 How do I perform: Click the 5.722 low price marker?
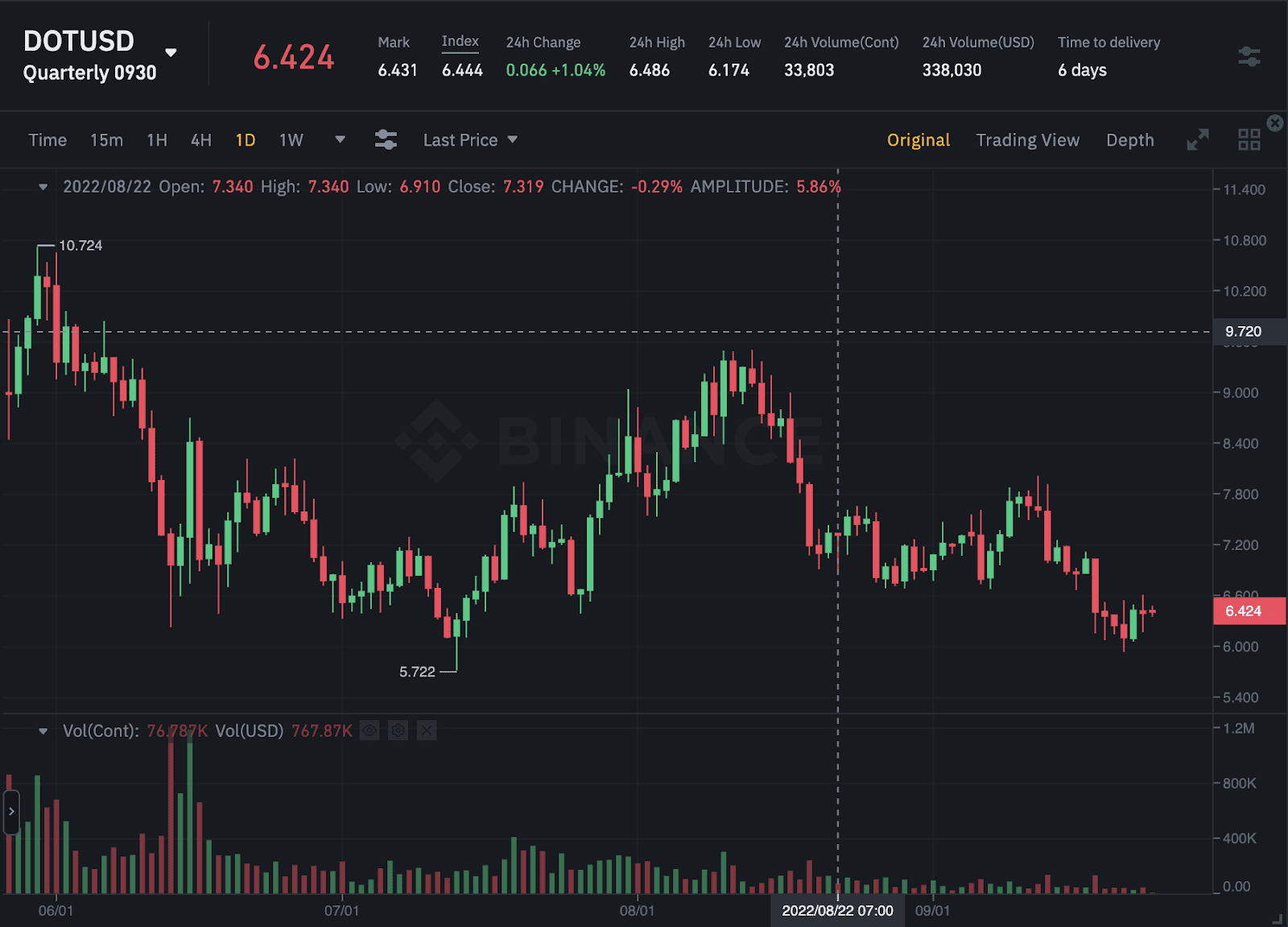(417, 672)
